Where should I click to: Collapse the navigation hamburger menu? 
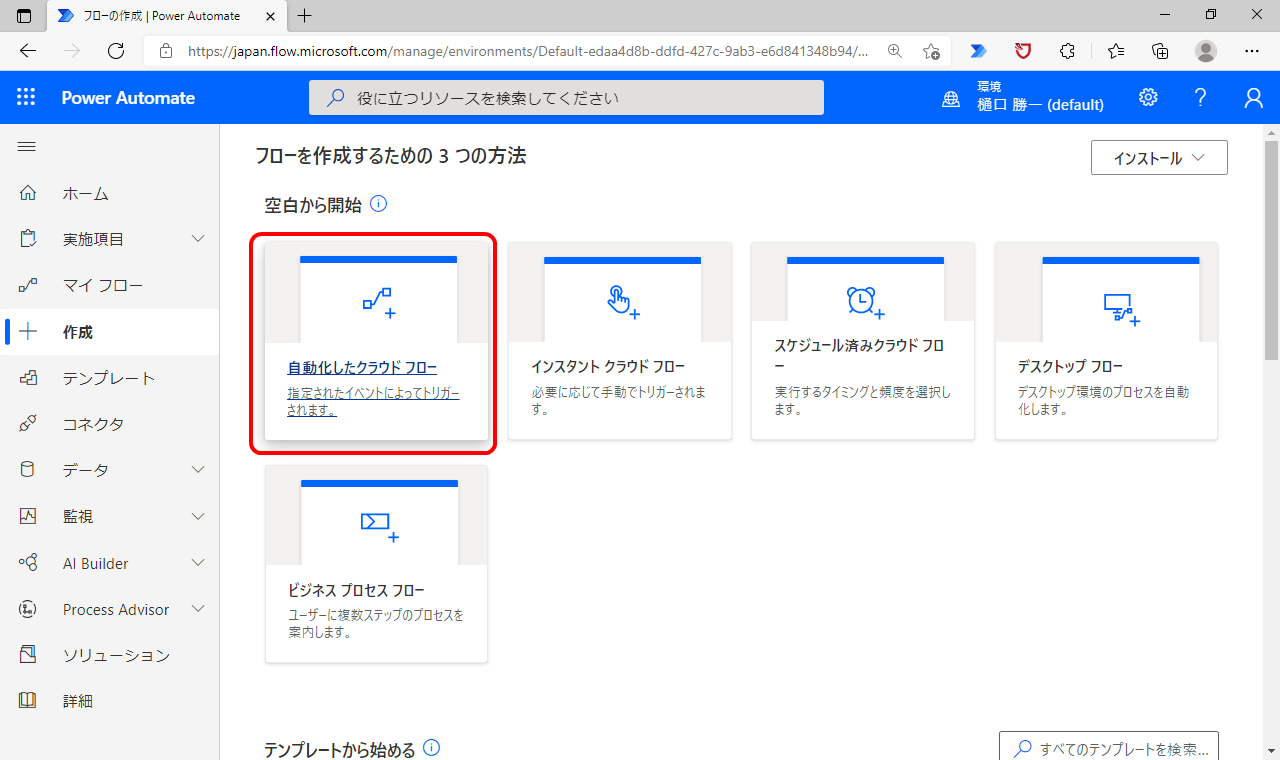pyautogui.click(x=27, y=146)
